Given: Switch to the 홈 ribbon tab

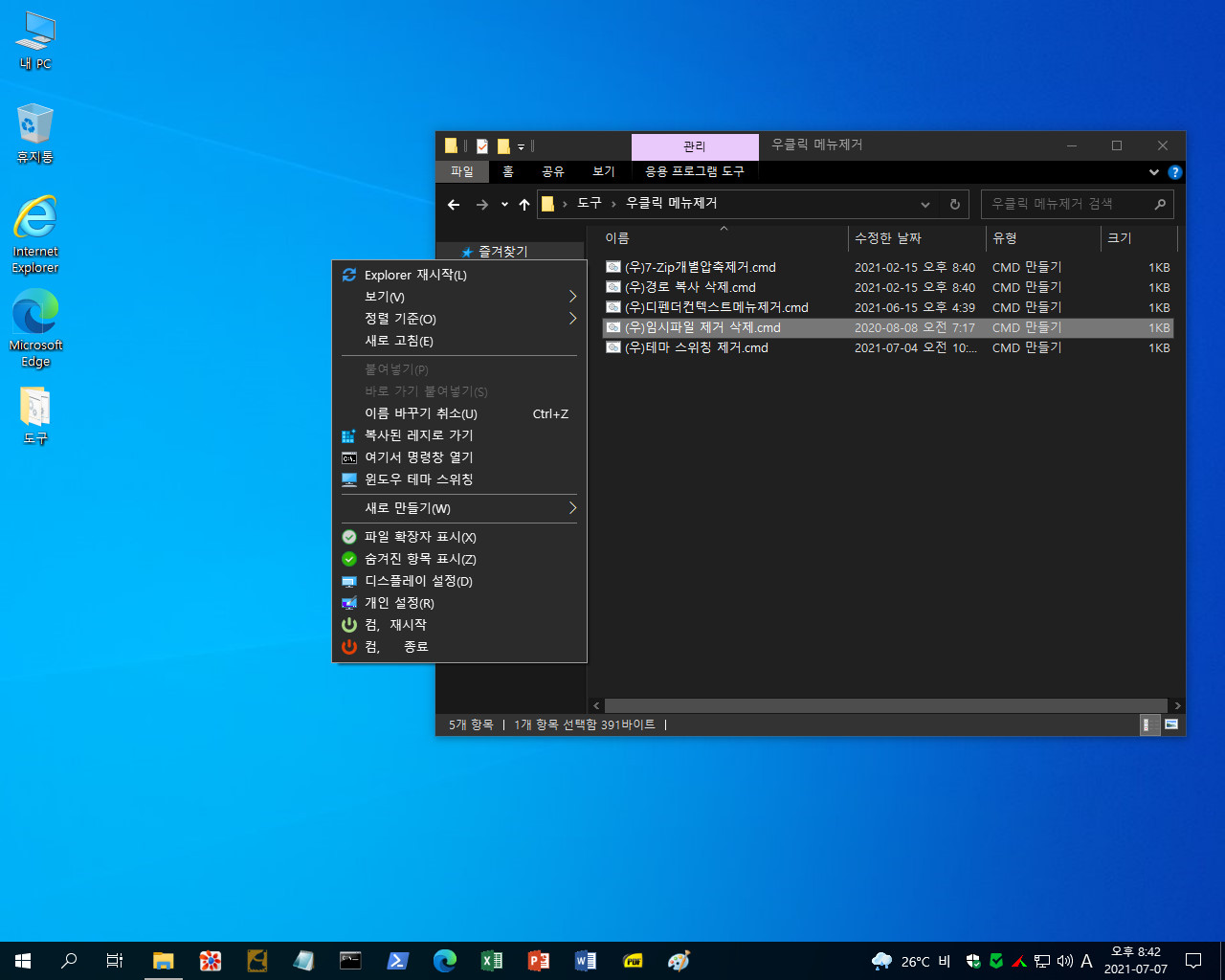Looking at the screenshot, I should (x=508, y=171).
